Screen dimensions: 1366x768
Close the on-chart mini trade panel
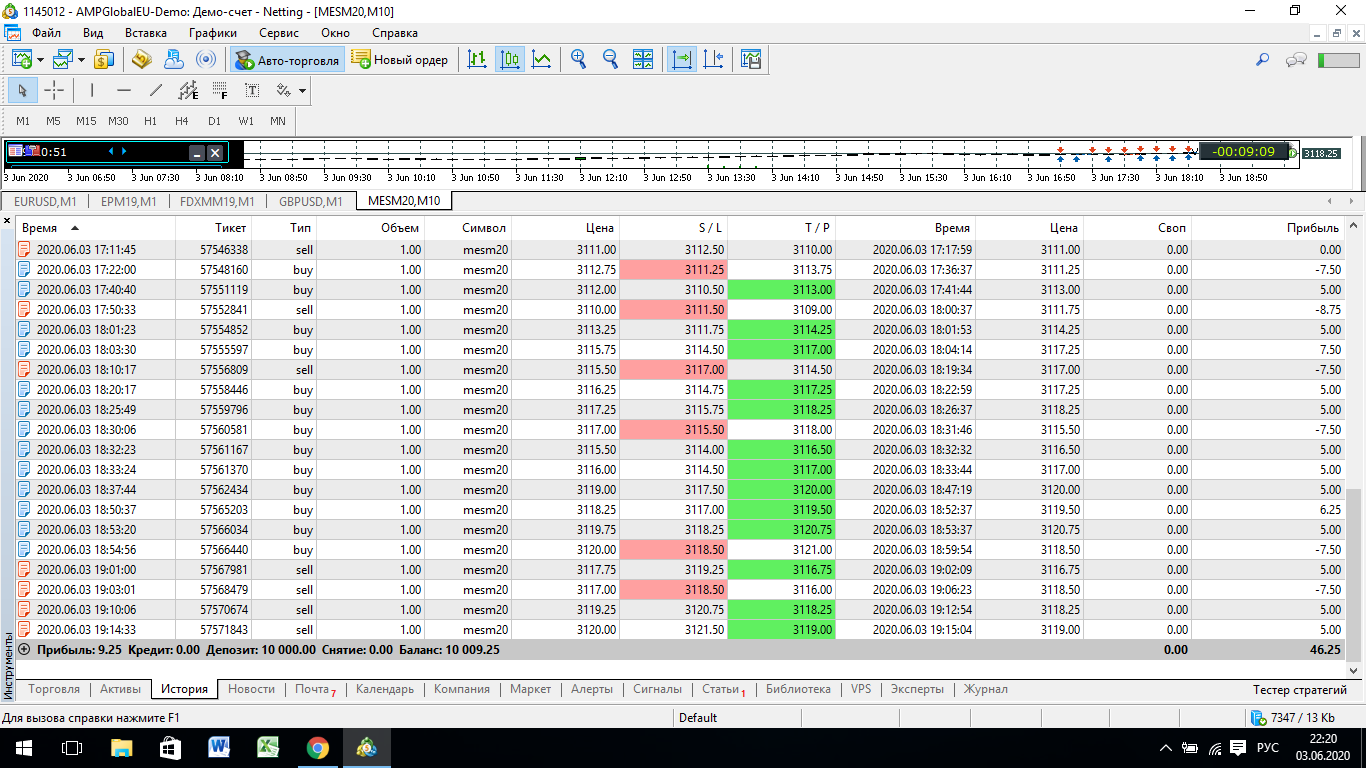[x=215, y=152]
